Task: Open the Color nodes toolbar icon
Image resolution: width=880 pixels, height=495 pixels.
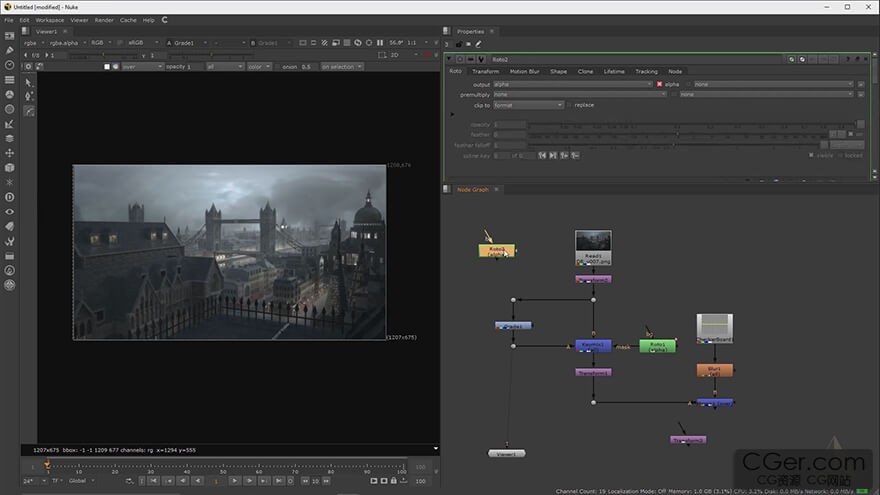Action: [10, 94]
